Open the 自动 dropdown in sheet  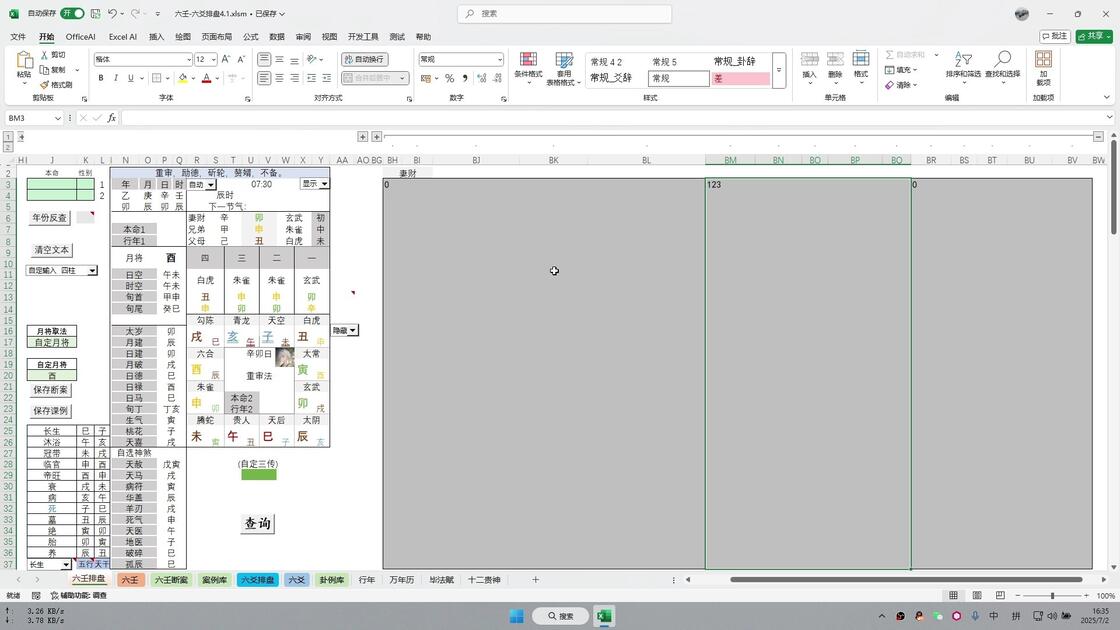(x=211, y=184)
